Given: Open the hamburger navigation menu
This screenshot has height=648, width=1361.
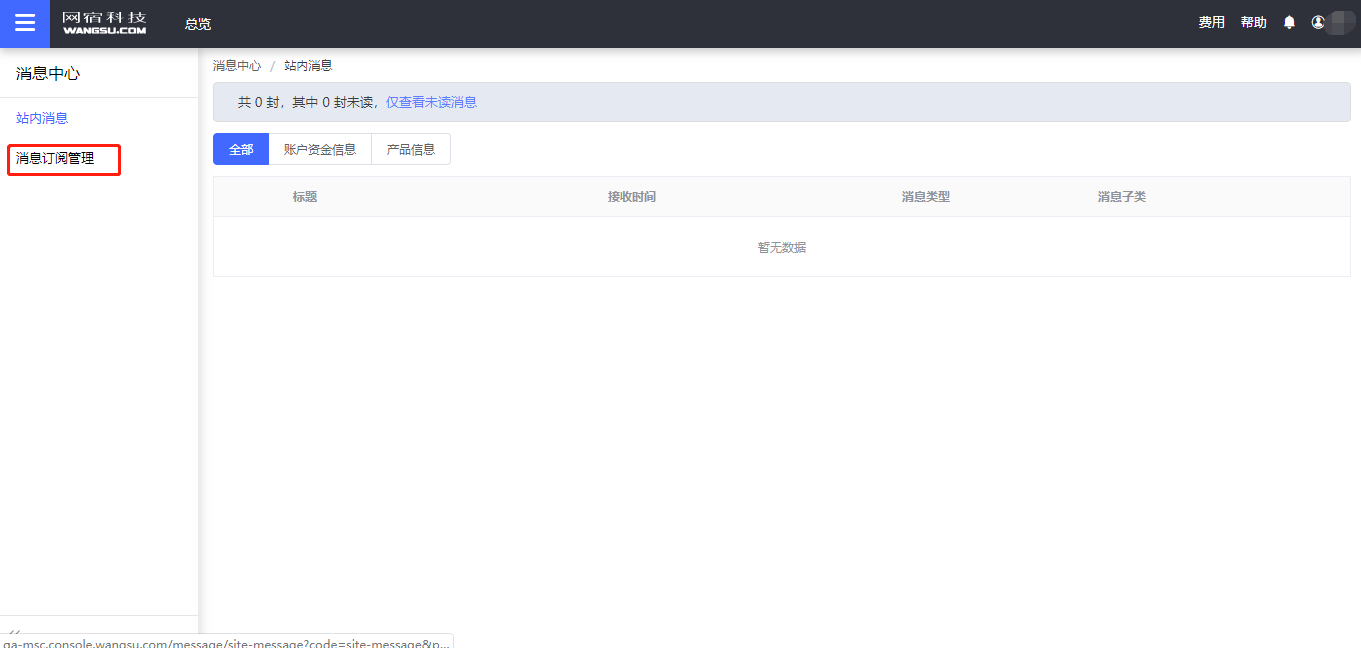Looking at the screenshot, I should [25, 23].
